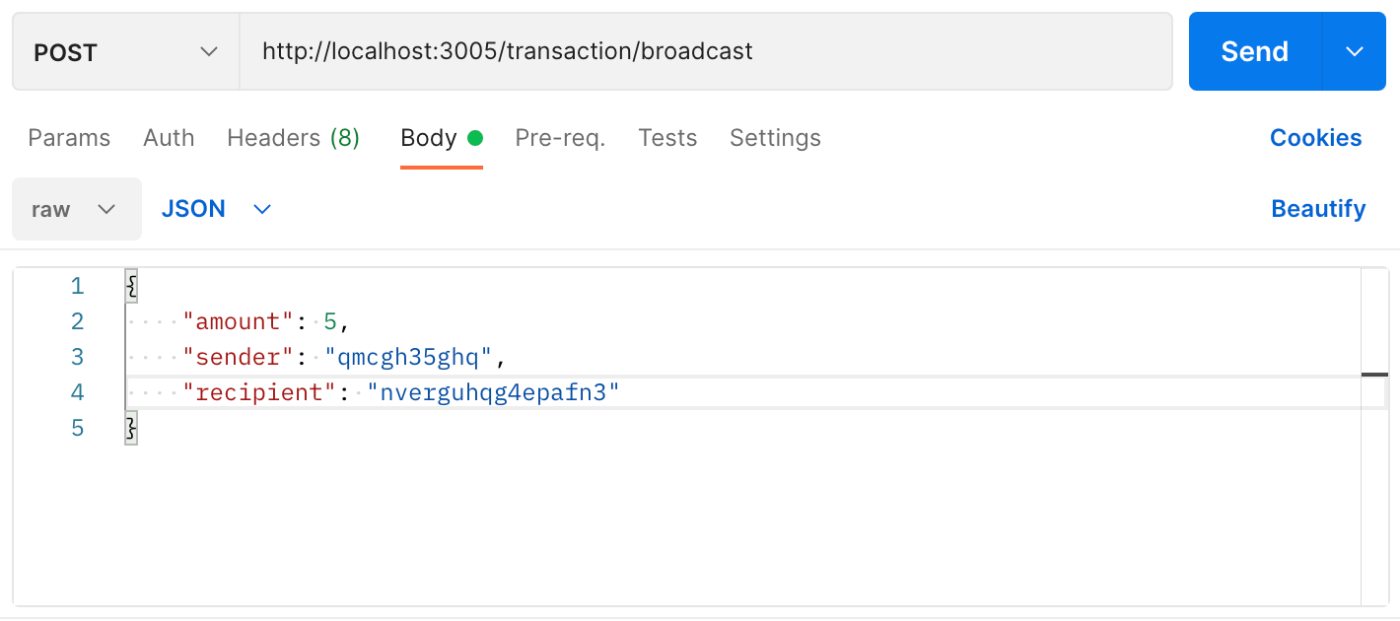Viewport: 1400px width, 621px height.
Task: Open the raw body type dropdown
Action: coord(76,209)
